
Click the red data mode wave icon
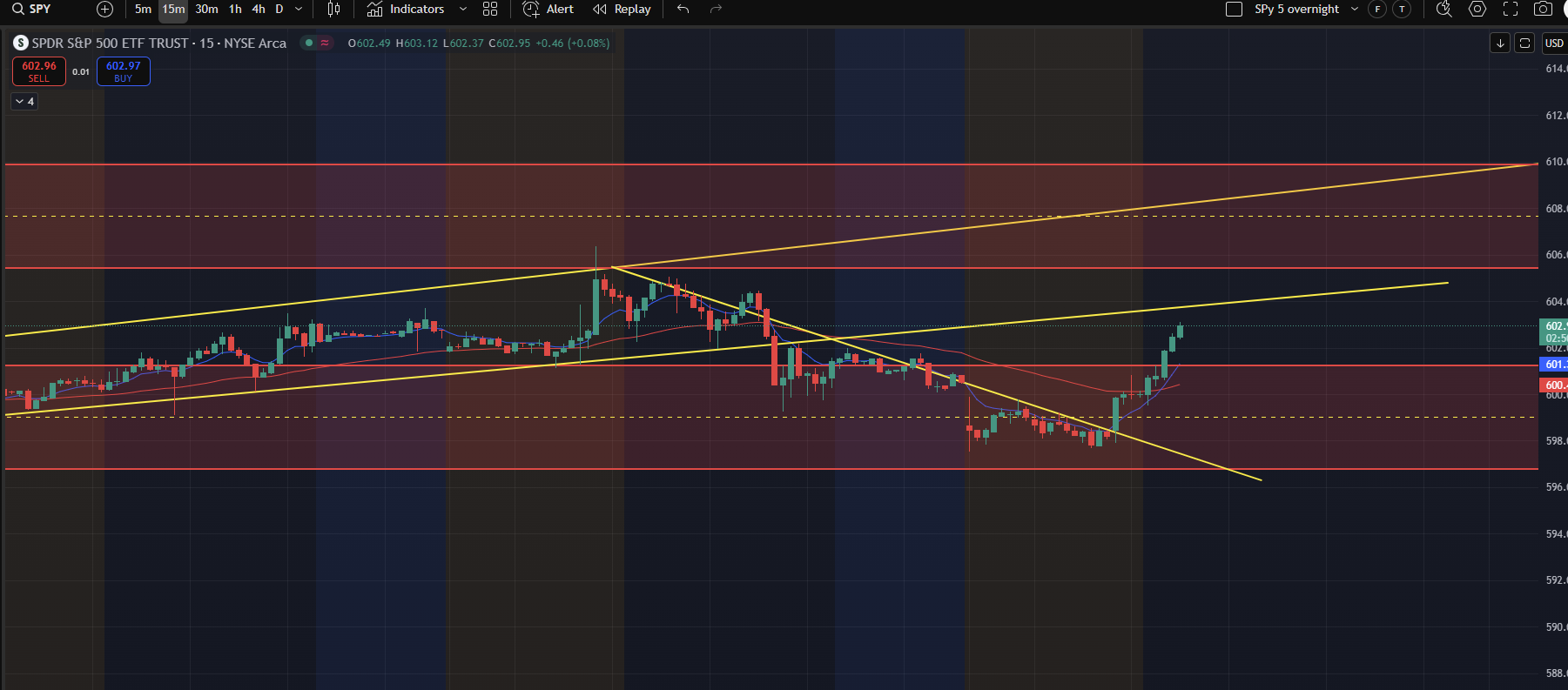point(325,43)
